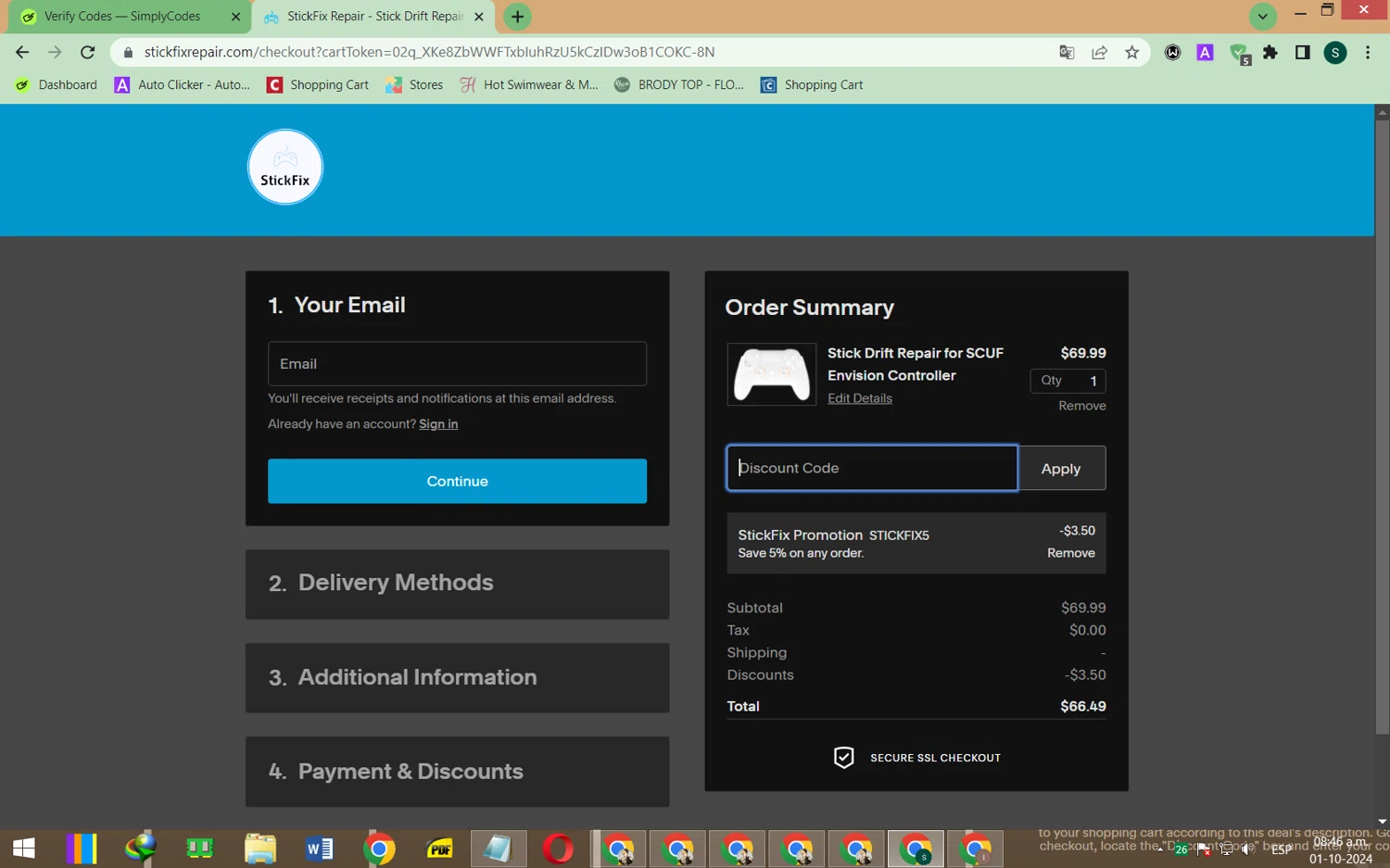The width and height of the screenshot is (1390, 868).
Task: Open Shopping Cart bookmark with red C icon
Action: (x=318, y=85)
